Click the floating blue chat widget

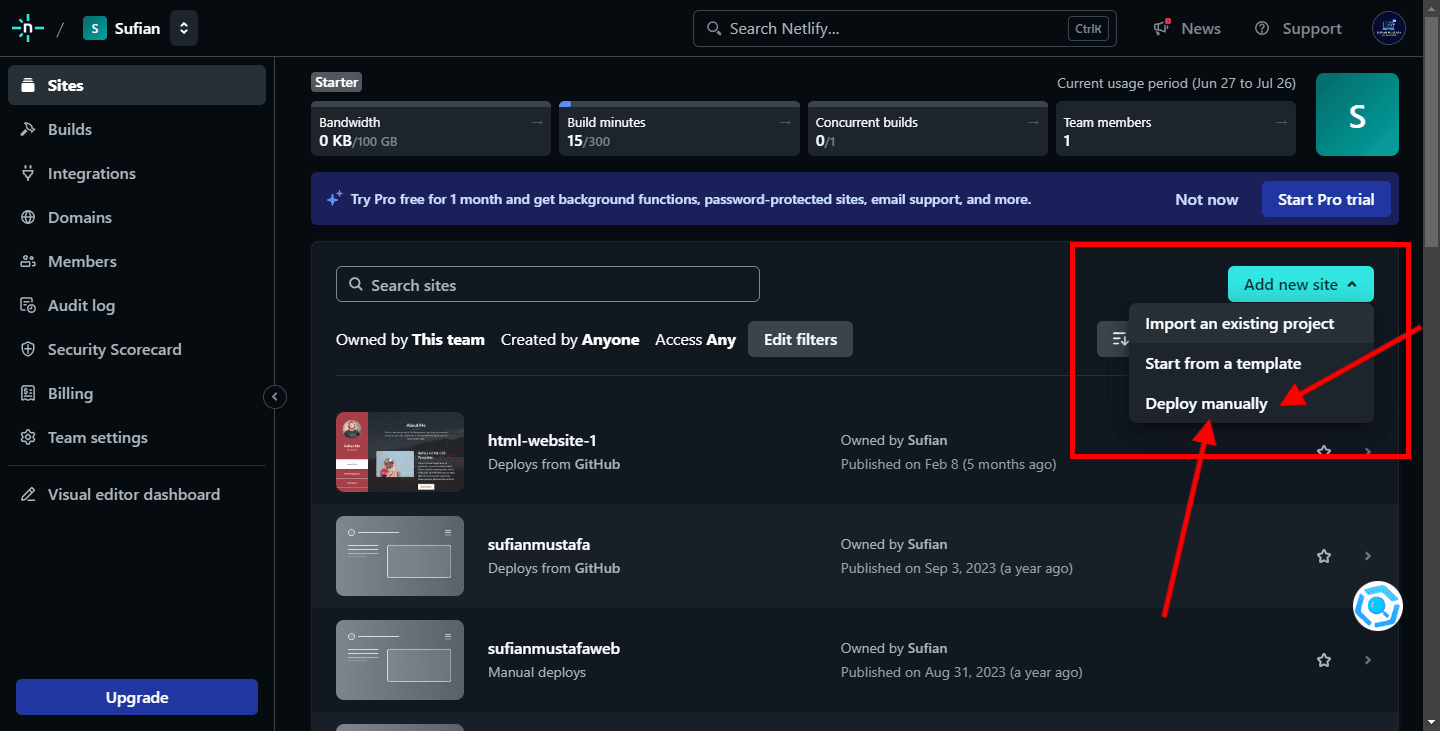1378,606
